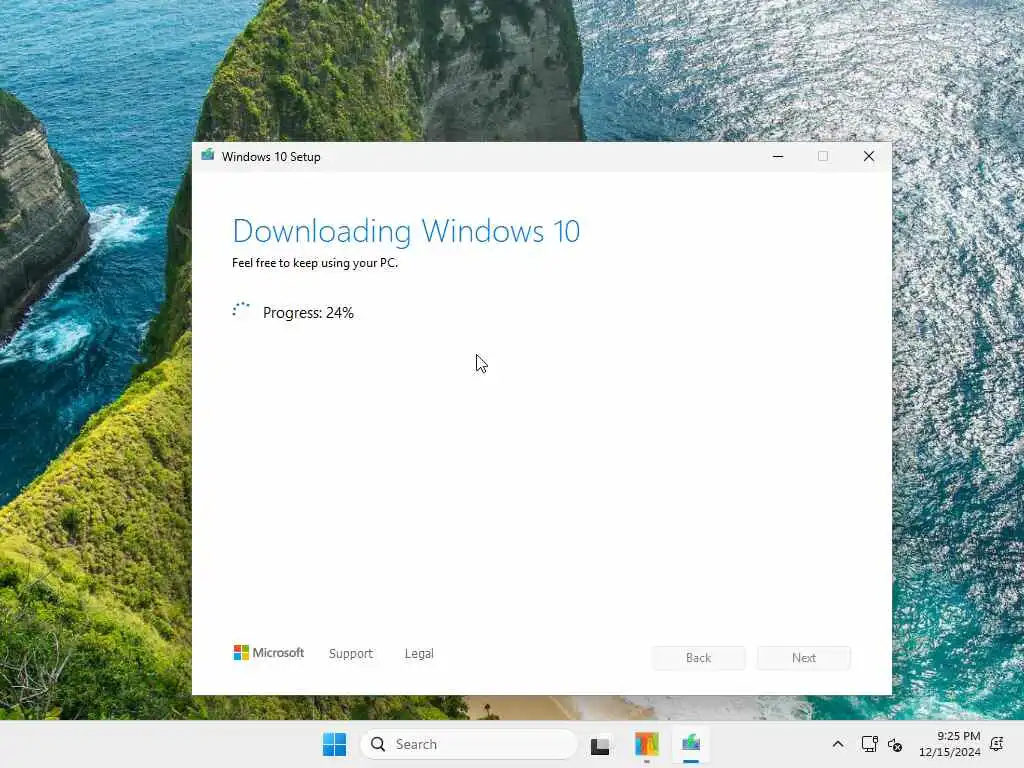Click the taskbar Search box
This screenshot has width=1024, height=768.
tap(469, 744)
